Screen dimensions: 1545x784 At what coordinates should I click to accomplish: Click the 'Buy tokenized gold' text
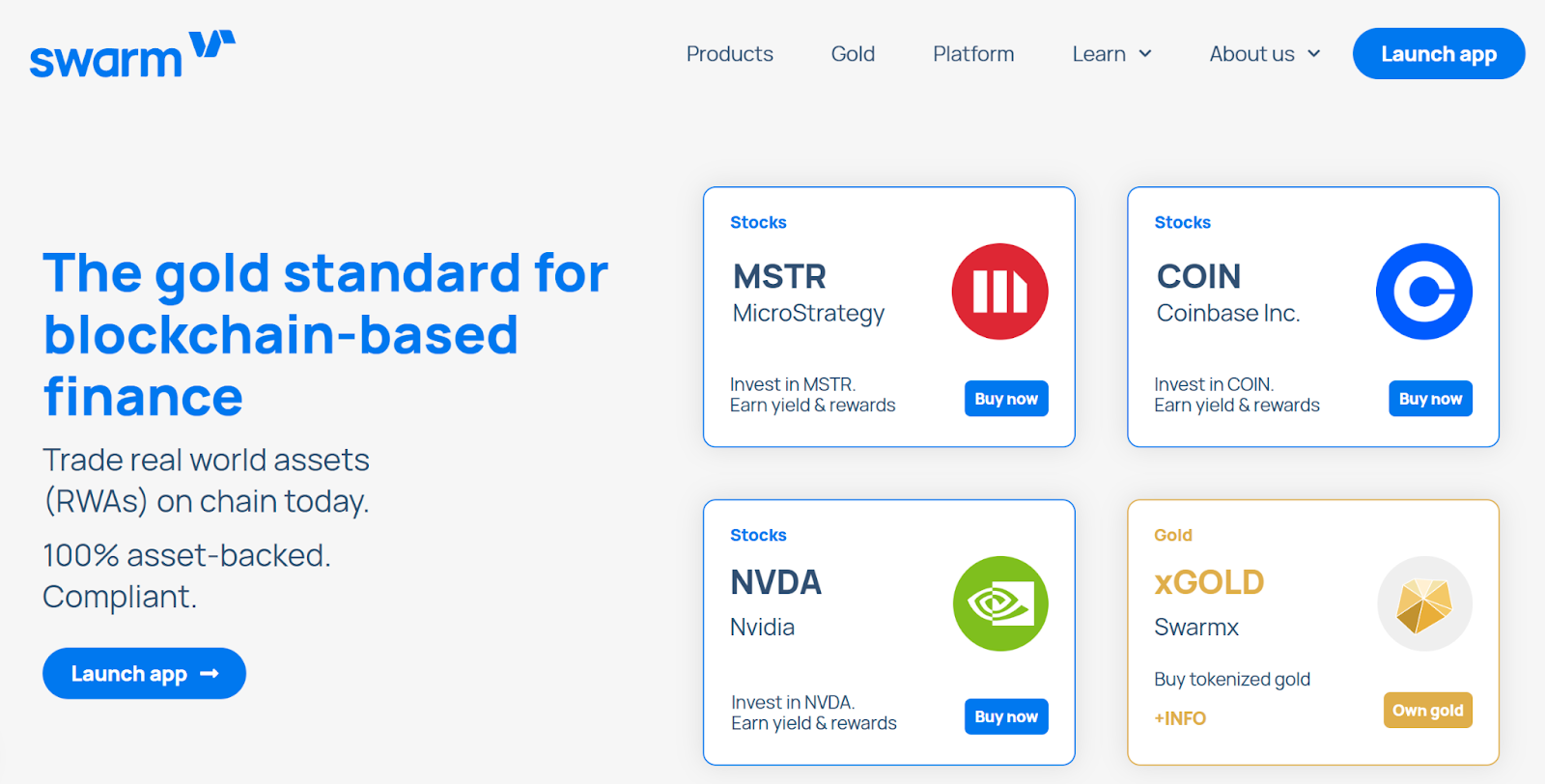1232,680
